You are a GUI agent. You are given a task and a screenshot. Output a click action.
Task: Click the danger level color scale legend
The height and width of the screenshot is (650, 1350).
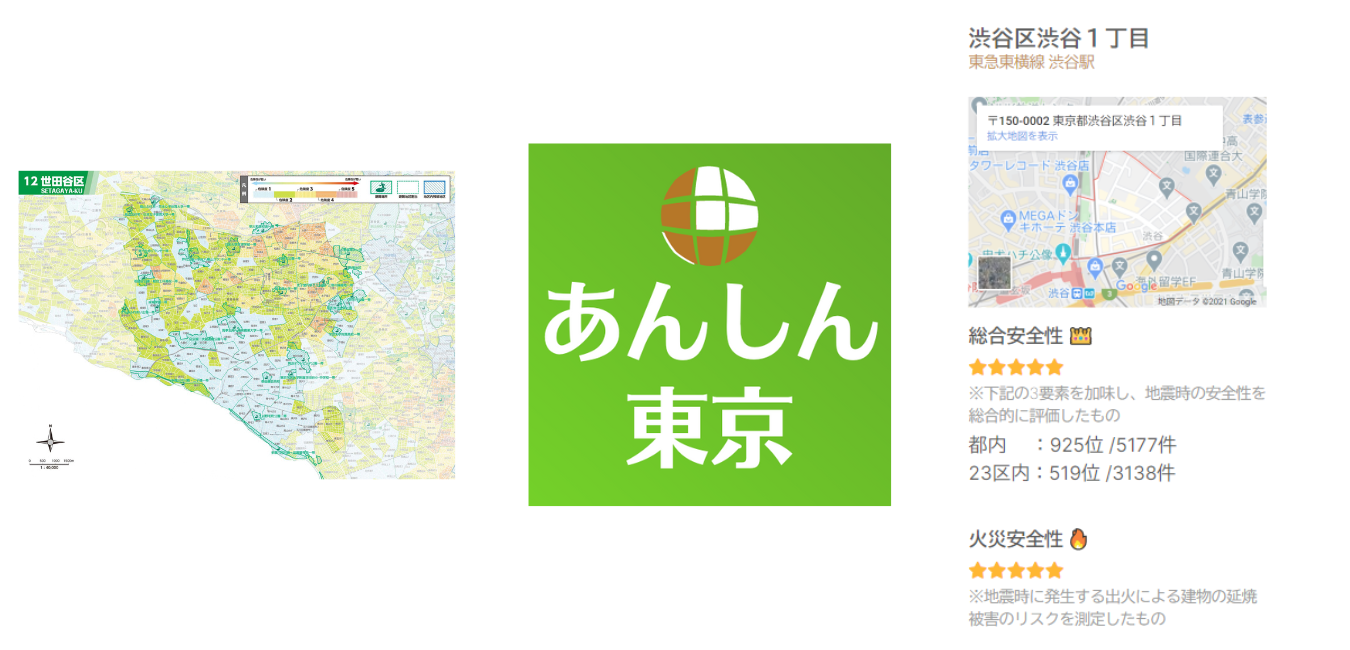tap(303, 189)
